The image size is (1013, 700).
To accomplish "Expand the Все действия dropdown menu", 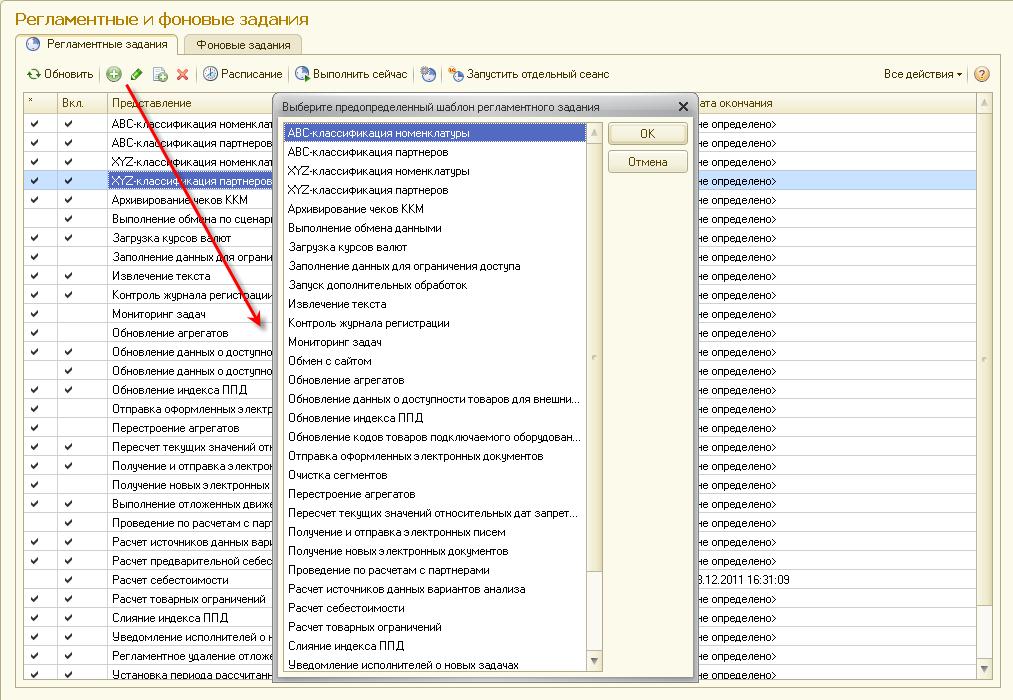I will tap(923, 74).
